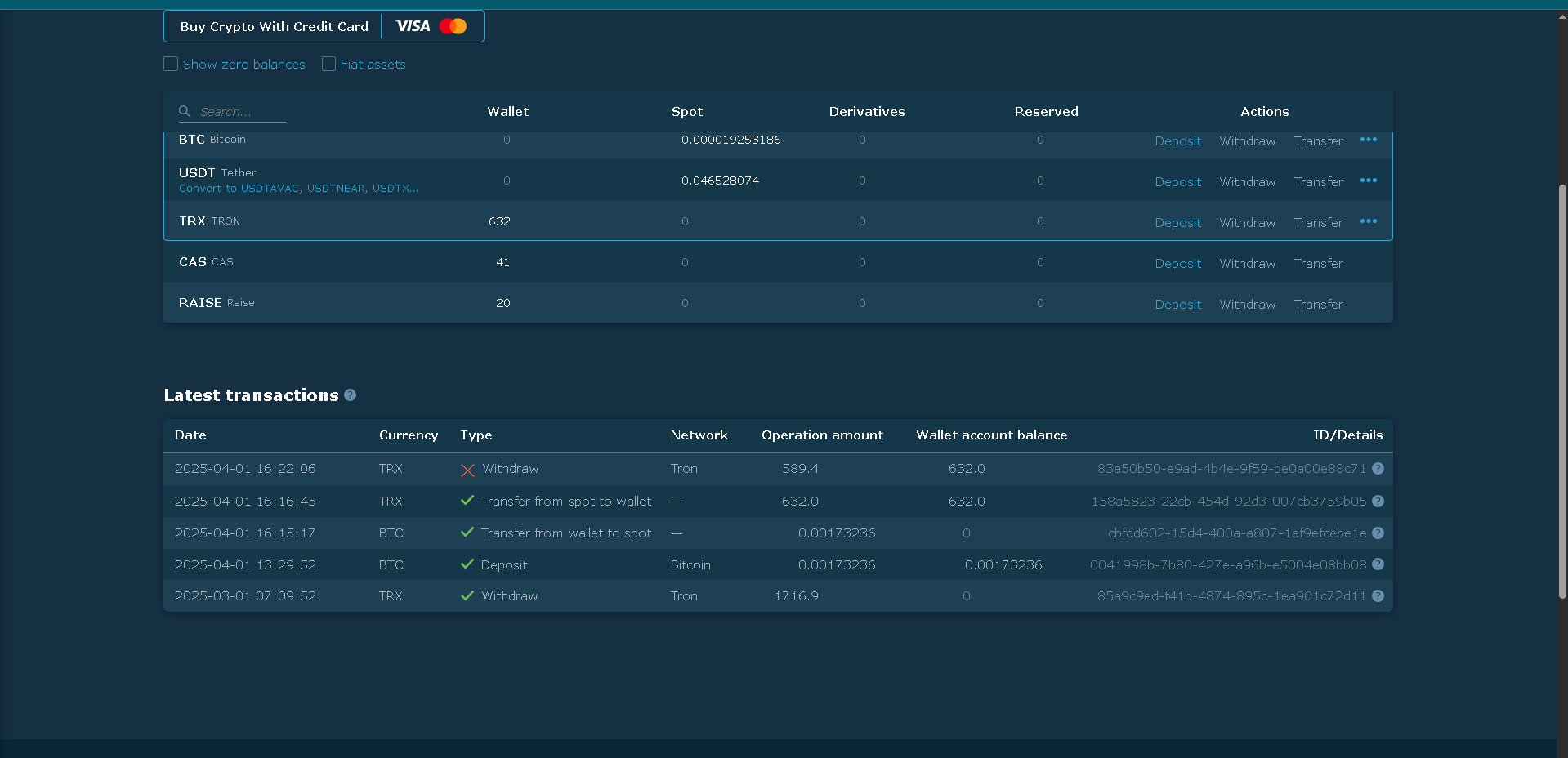This screenshot has height=758, width=1568.
Task: Click Transfer for CAS
Action: 1318,264
